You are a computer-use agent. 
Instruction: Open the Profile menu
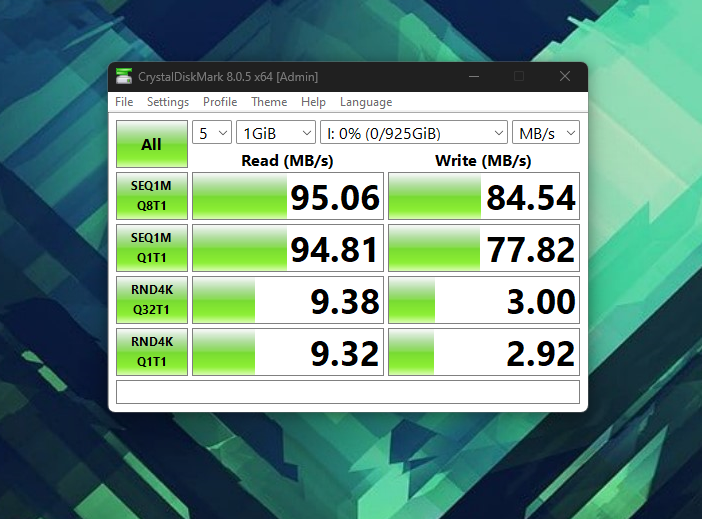[x=220, y=102]
